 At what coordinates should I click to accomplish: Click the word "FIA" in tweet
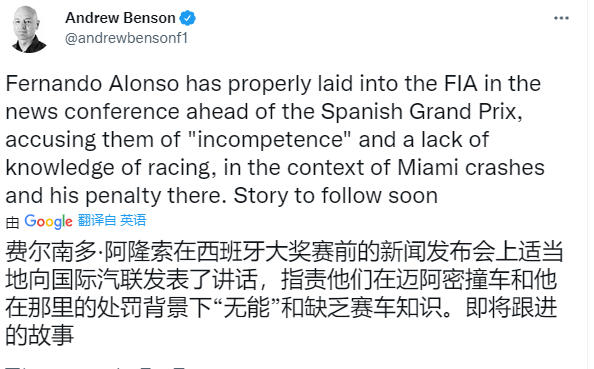[460, 84]
